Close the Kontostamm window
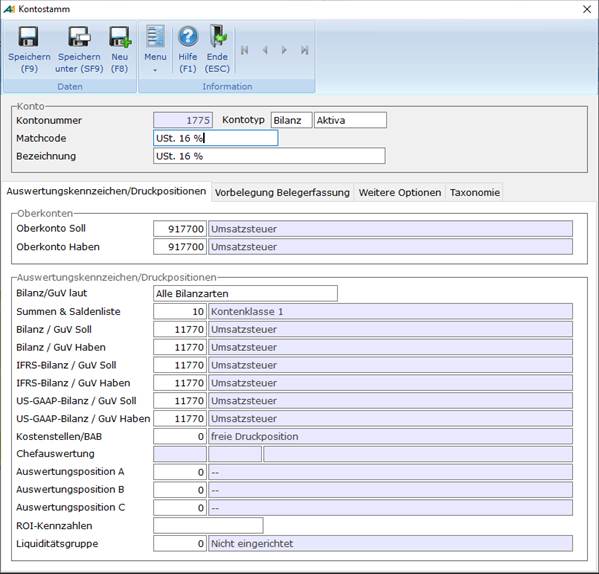The image size is (599, 574). coord(587,9)
